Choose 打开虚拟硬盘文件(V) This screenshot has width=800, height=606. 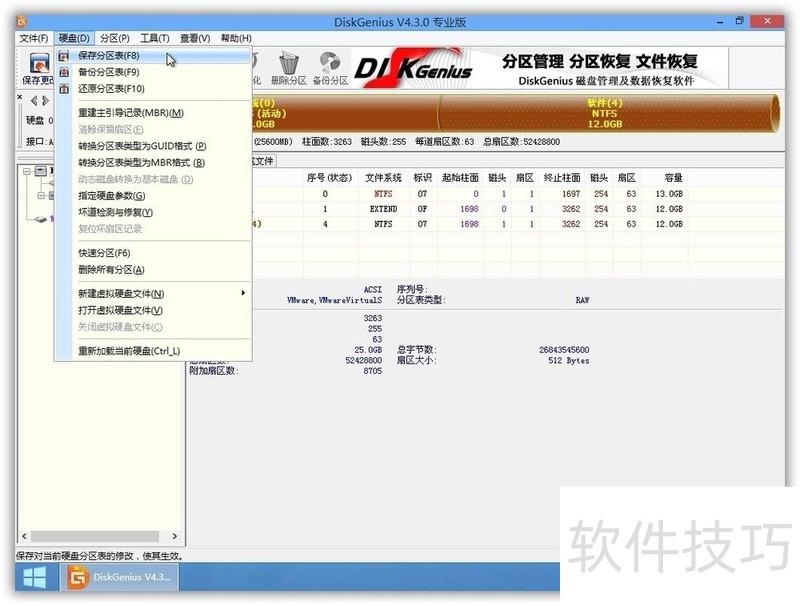point(153,310)
